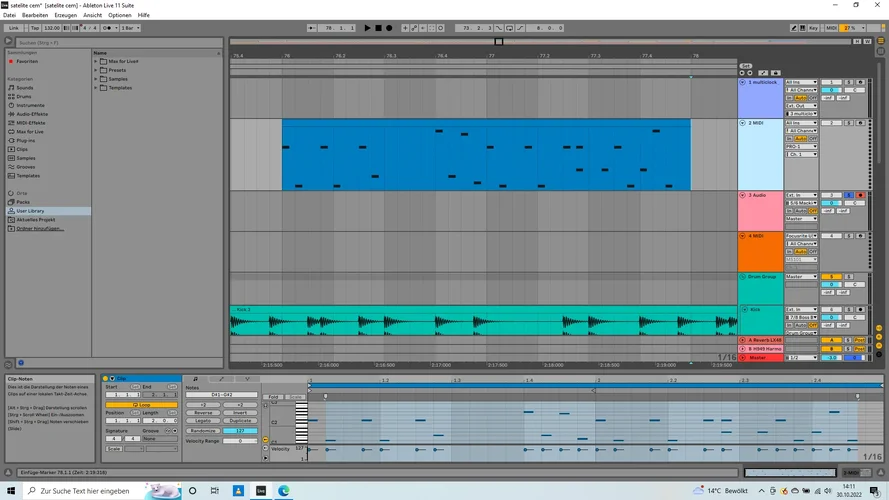Expand the Samples folder

96,79
